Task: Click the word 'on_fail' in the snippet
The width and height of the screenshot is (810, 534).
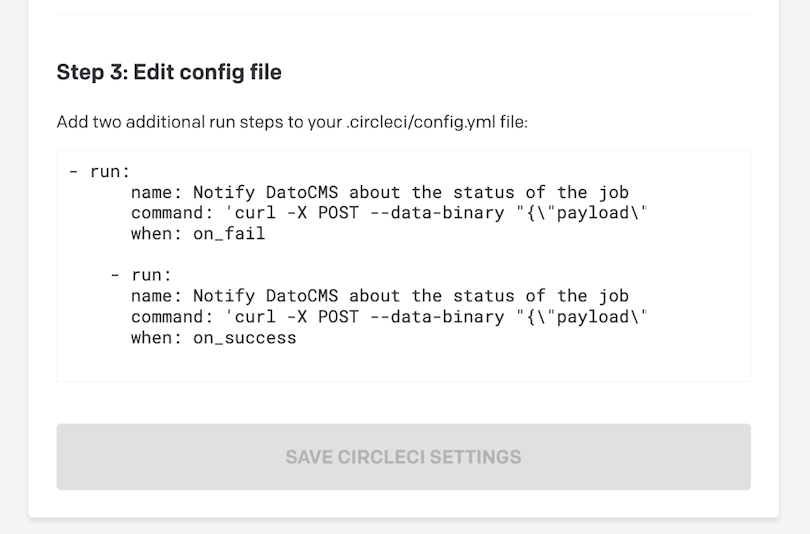Action: [229, 234]
